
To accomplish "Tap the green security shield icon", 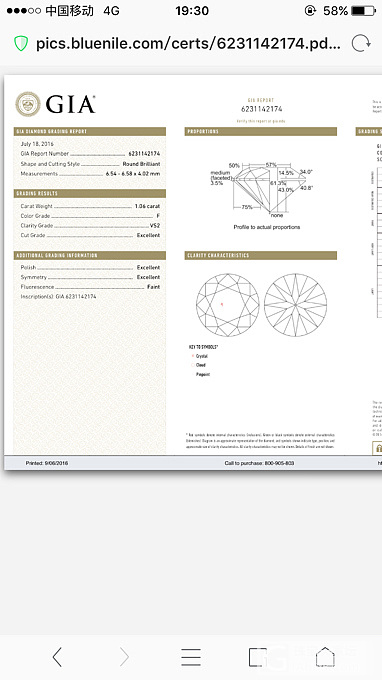I will pos(21,44).
